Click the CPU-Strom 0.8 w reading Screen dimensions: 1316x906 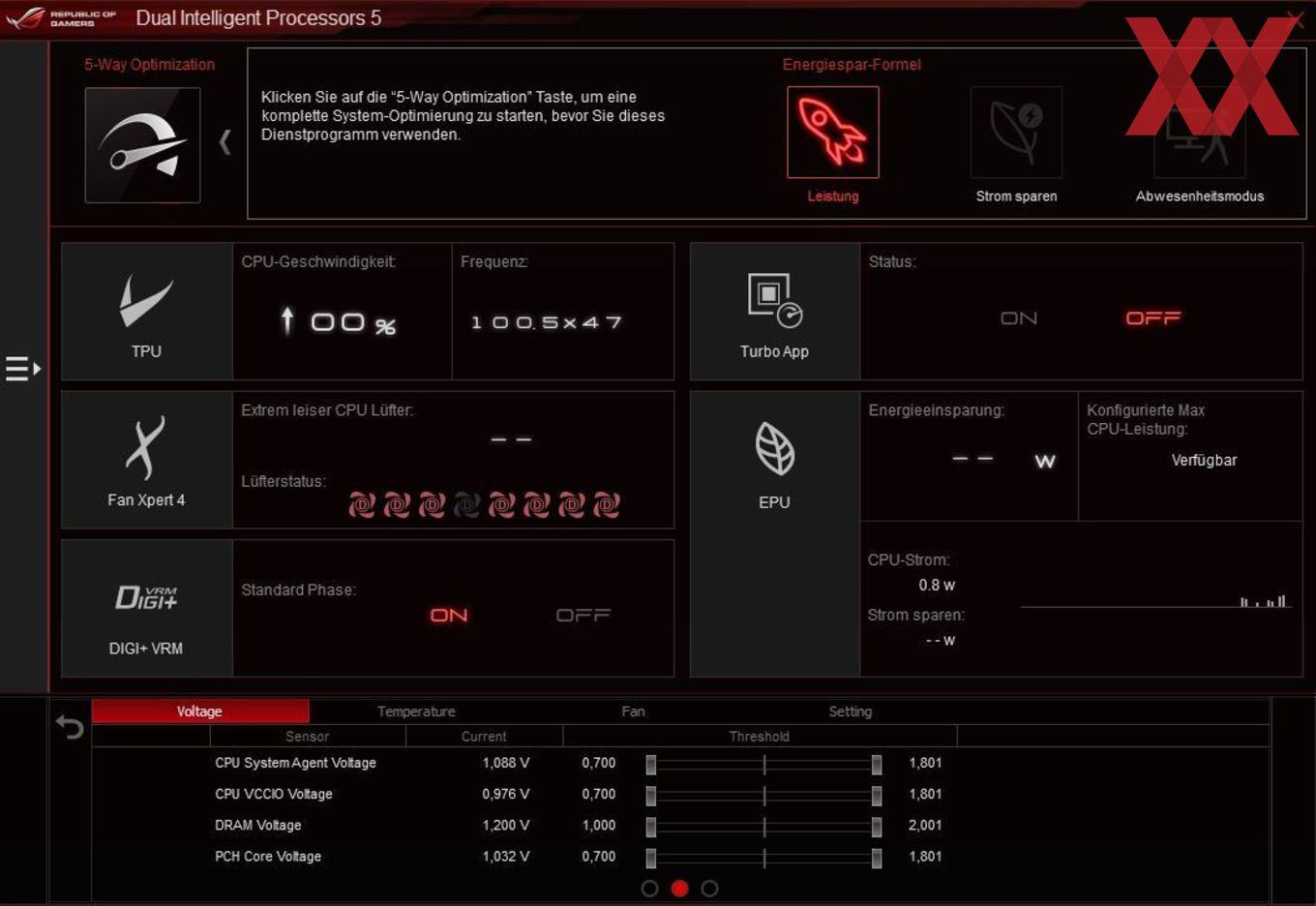pos(937,585)
